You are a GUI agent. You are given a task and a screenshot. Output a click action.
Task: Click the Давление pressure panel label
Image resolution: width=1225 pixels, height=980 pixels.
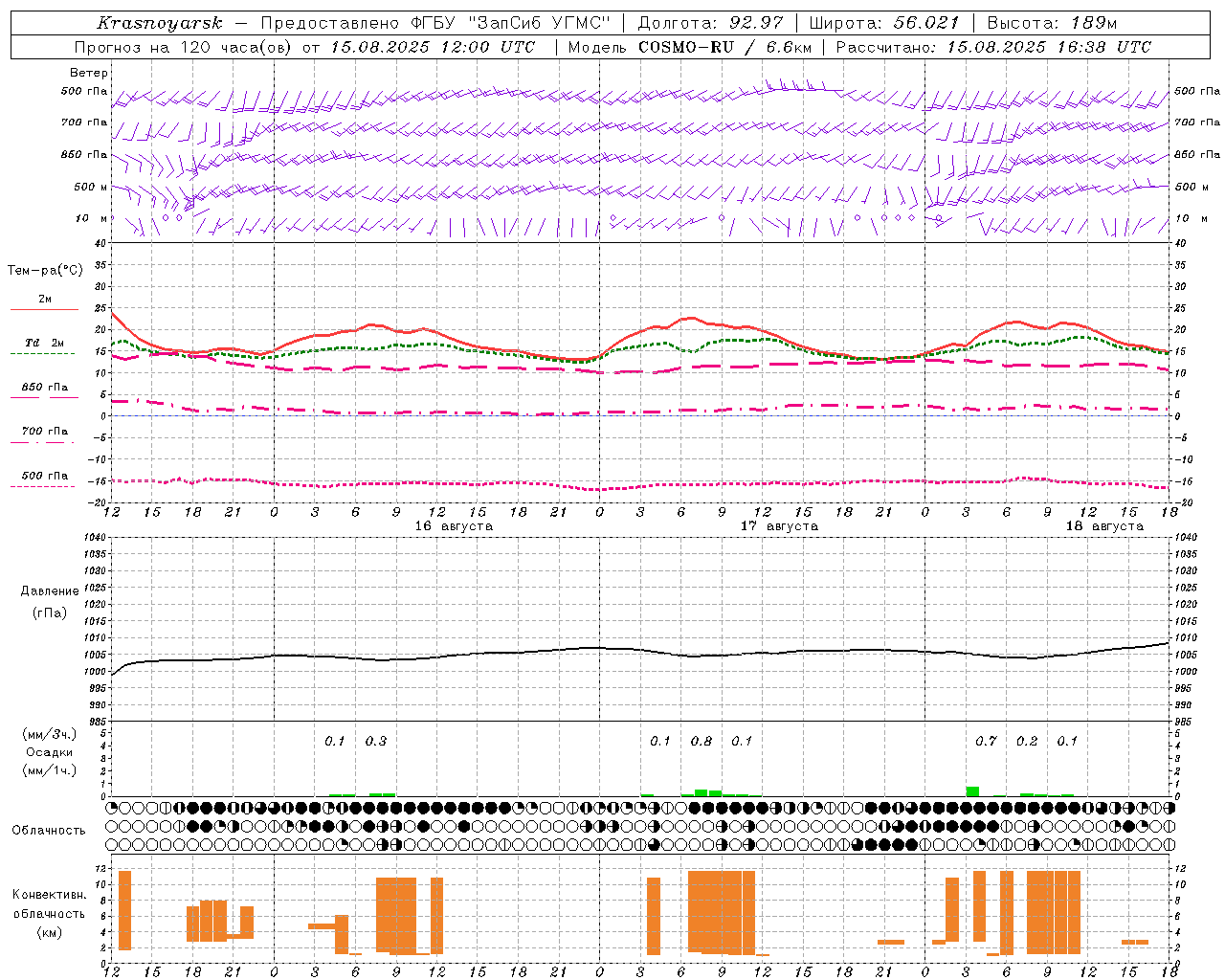49,591
